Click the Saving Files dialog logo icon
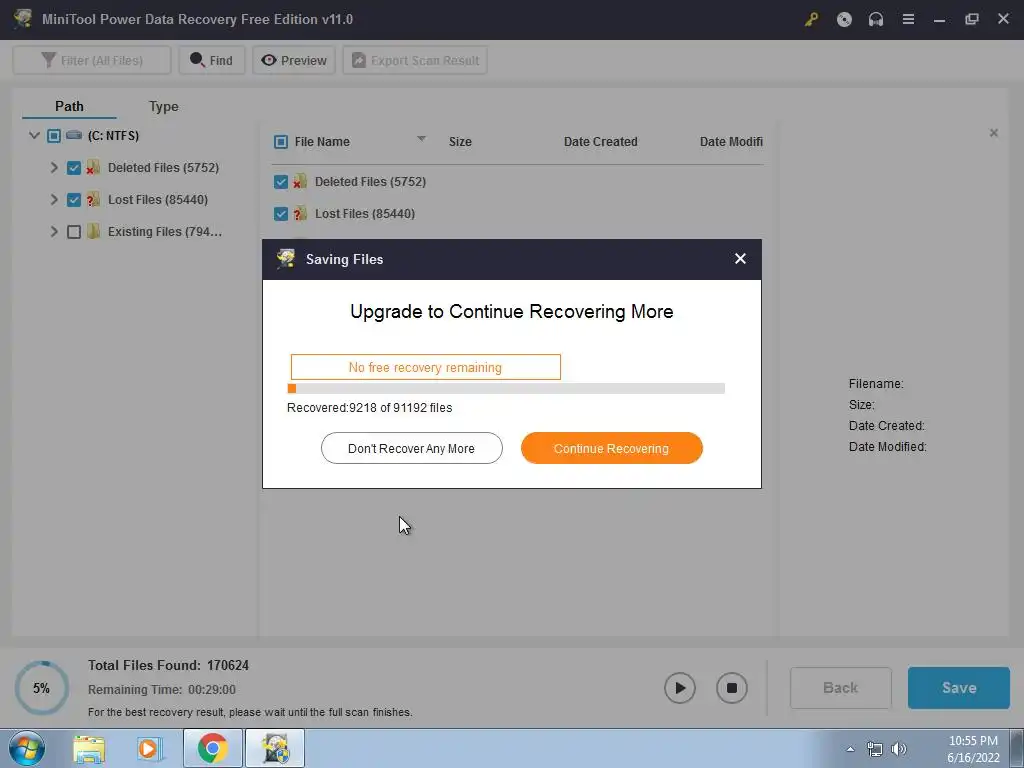 tap(285, 259)
